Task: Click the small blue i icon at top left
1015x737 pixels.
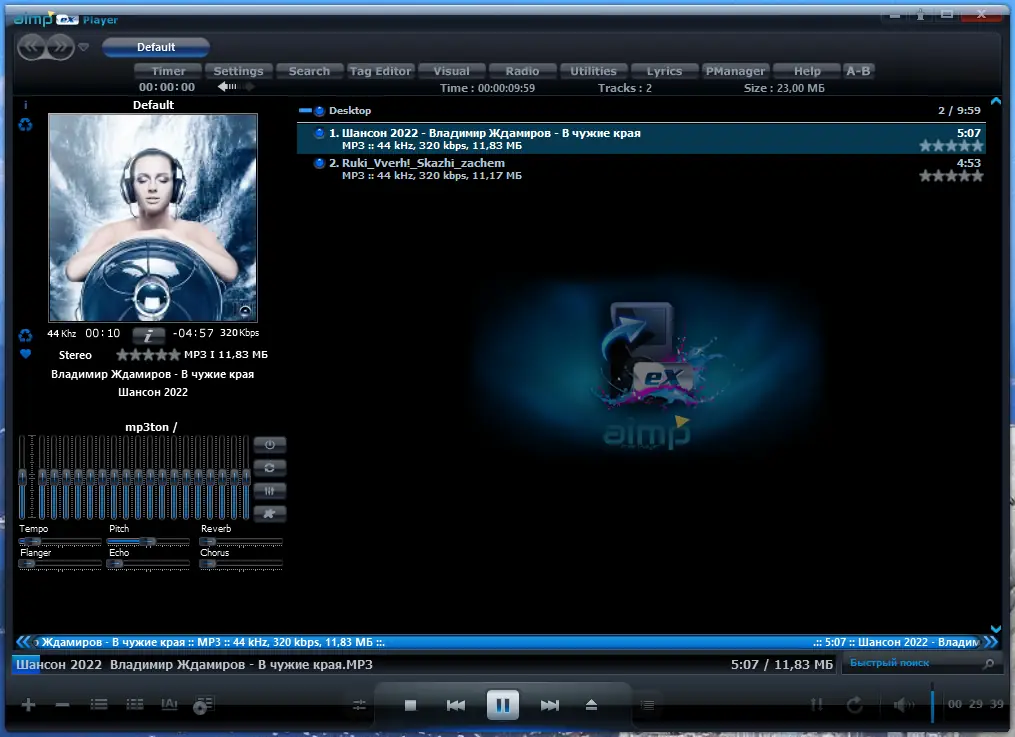Action: coord(25,105)
